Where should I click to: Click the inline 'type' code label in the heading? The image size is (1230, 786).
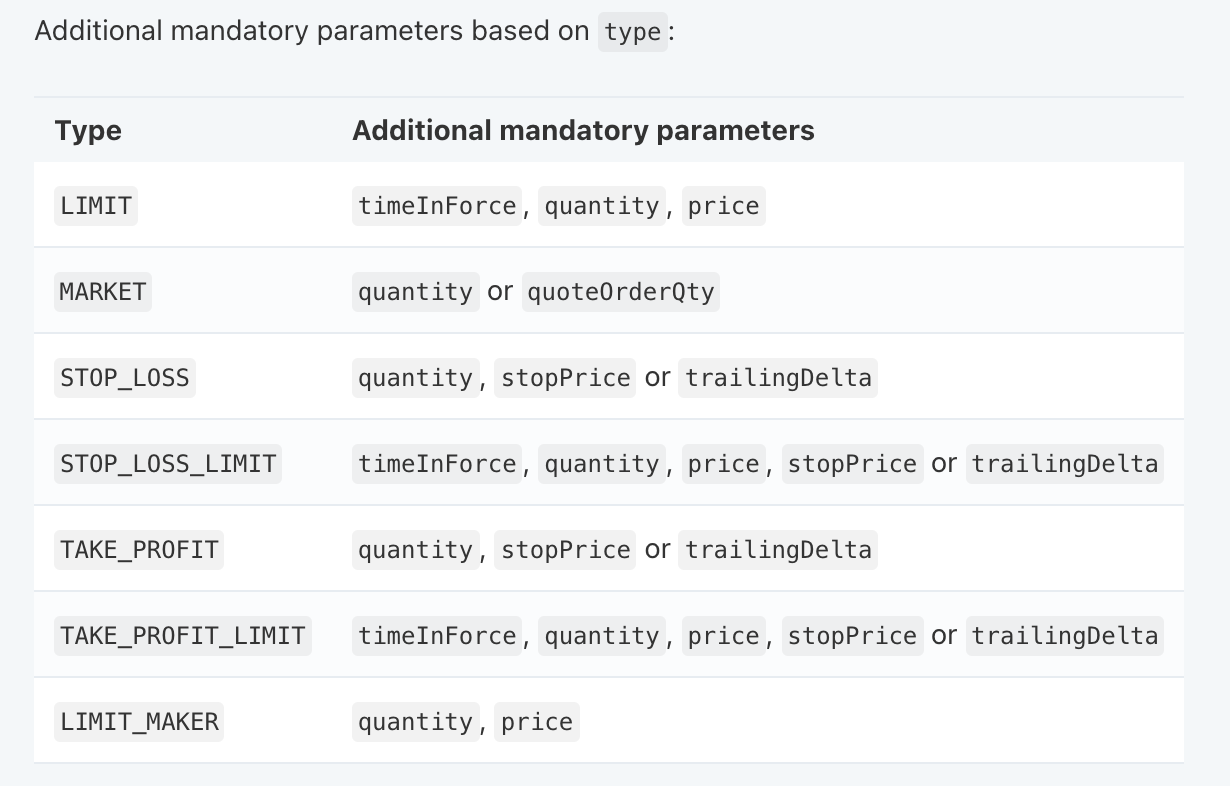coord(632,32)
